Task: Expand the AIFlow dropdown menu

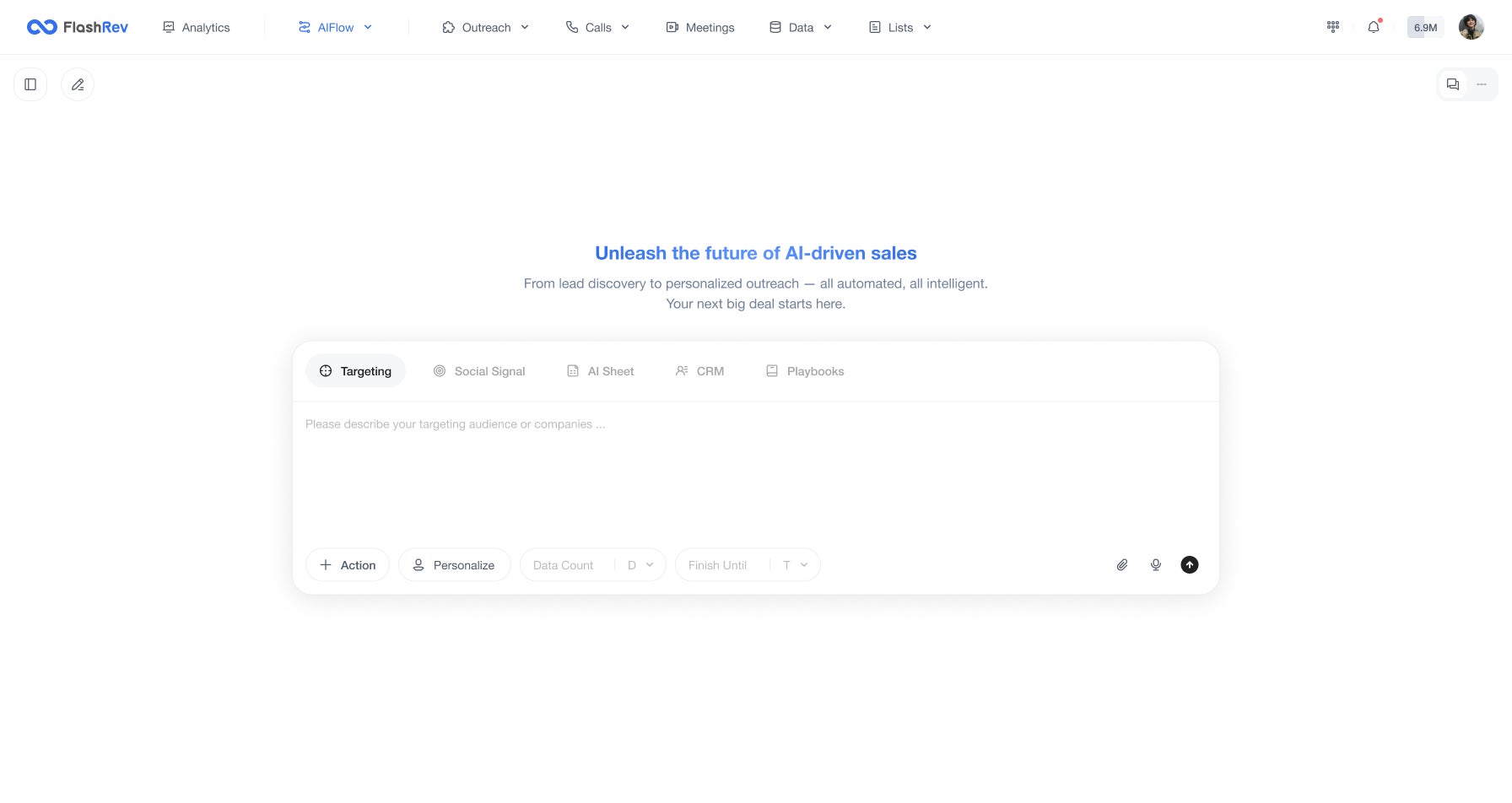Action: [x=336, y=27]
